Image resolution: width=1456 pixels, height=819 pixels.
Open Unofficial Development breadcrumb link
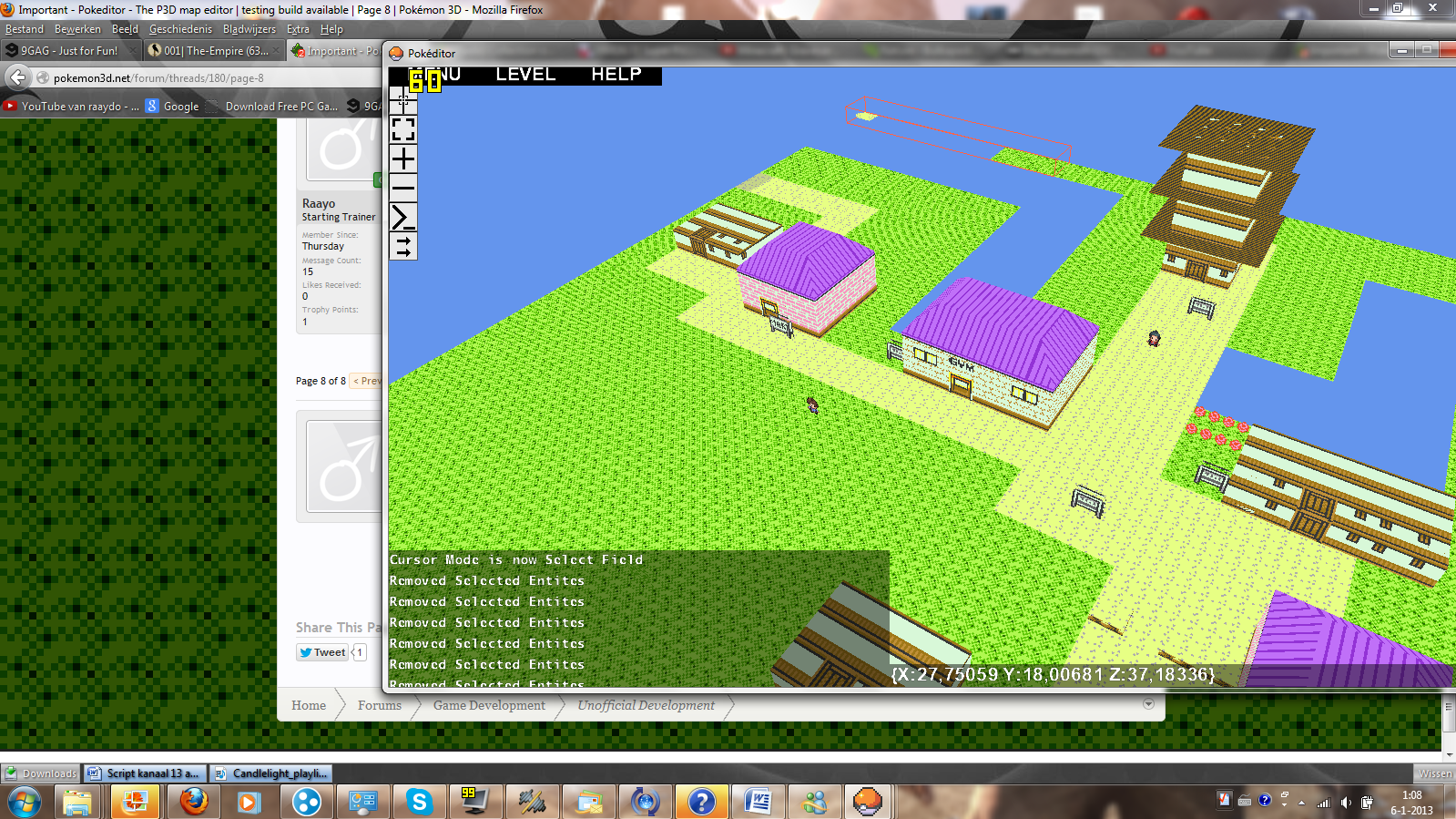pyautogui.click(x=646, y=705)
